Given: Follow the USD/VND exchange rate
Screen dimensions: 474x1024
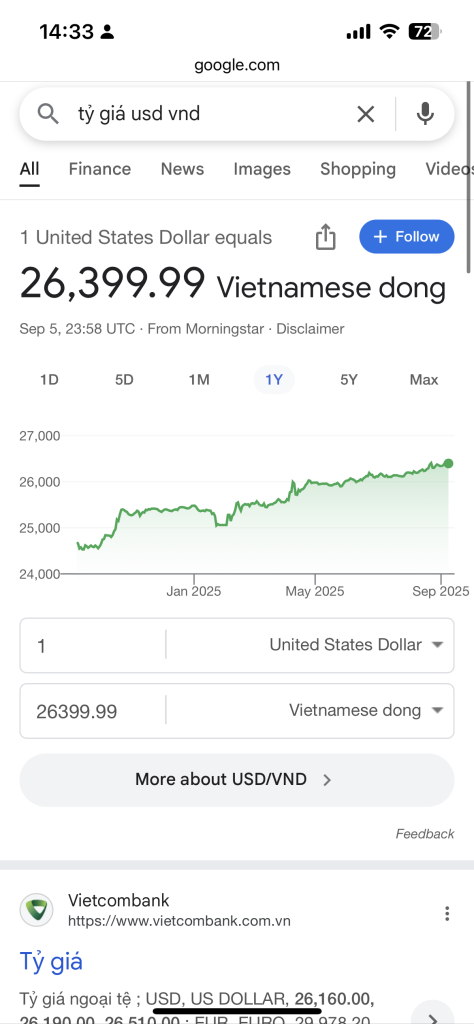Looking at the screenshot, I should pyautogui.click(x=407, y=236).
